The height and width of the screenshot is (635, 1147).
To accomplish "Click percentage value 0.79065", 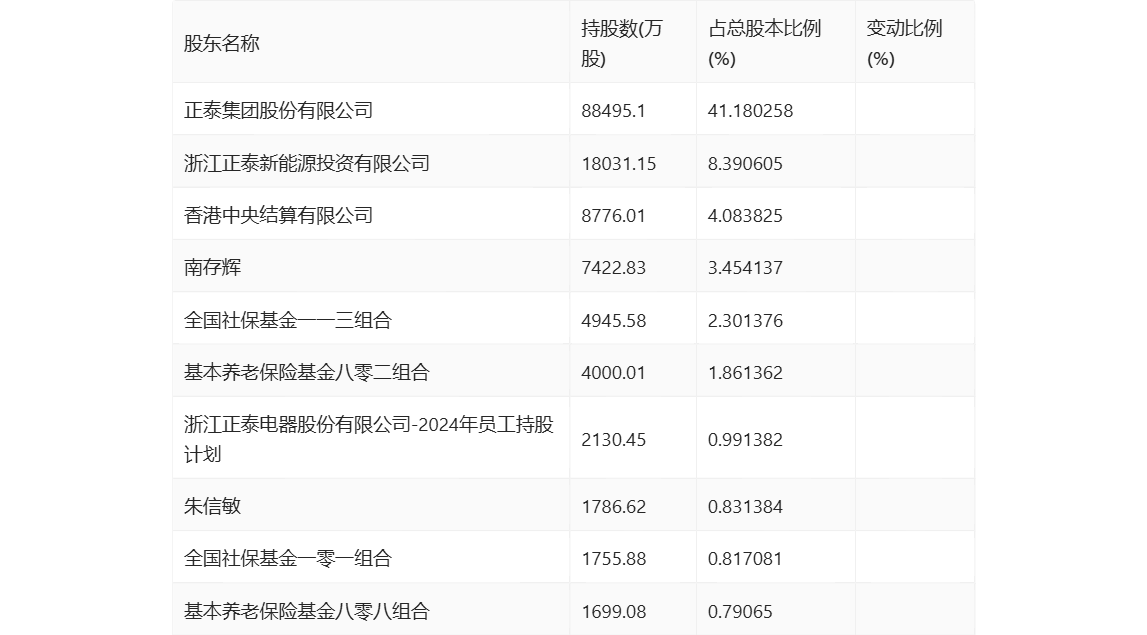I will [x=740, y=612].
